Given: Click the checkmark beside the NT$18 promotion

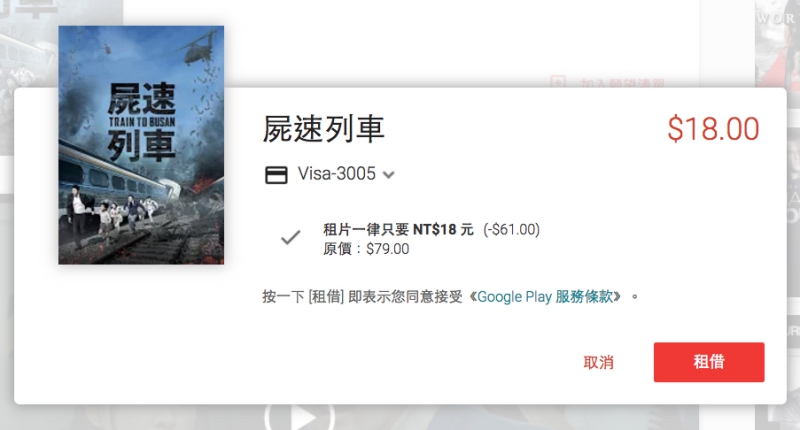Looking at the screenshot, I should (x=291, y=238).
